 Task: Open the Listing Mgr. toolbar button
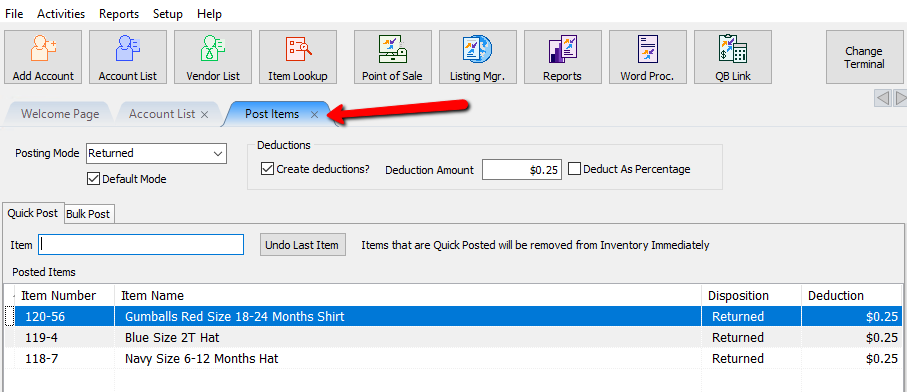[478, 57]
